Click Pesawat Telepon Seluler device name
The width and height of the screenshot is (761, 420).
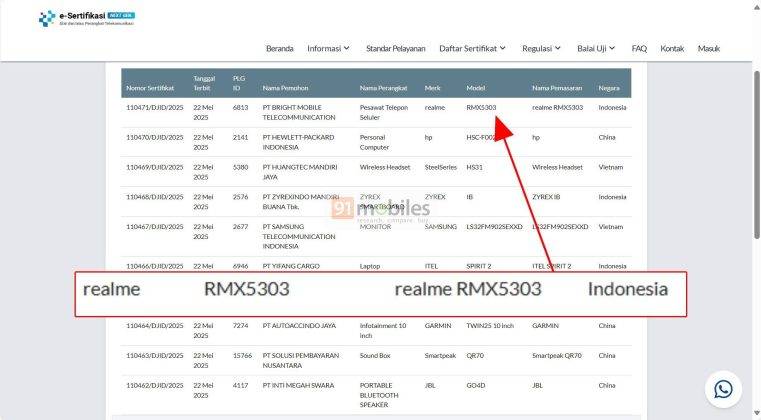(x=384, y=113)
